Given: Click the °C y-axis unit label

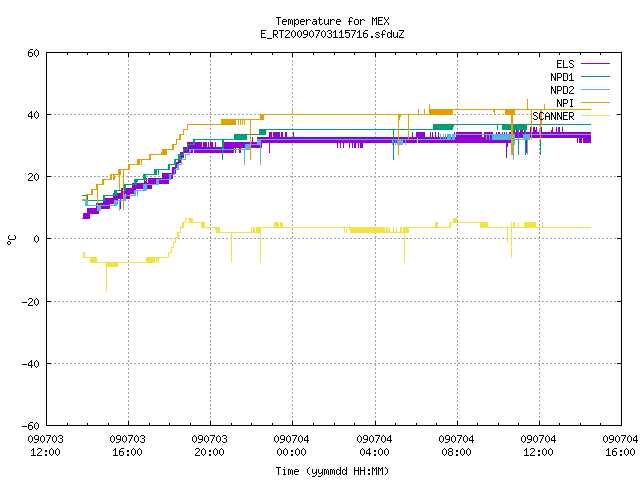Looking at the screenshot, I should (11, 240).
